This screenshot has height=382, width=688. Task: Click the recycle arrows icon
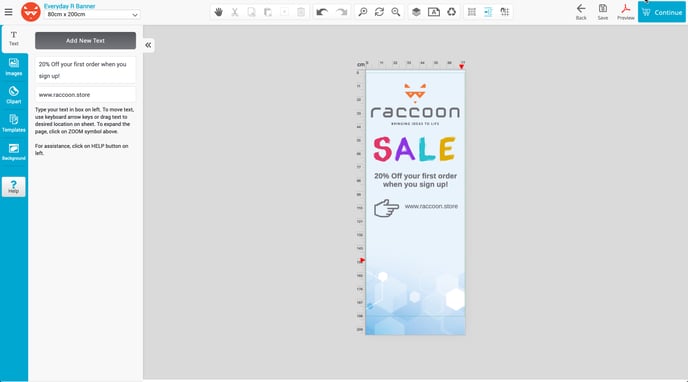tap(452, 12)
